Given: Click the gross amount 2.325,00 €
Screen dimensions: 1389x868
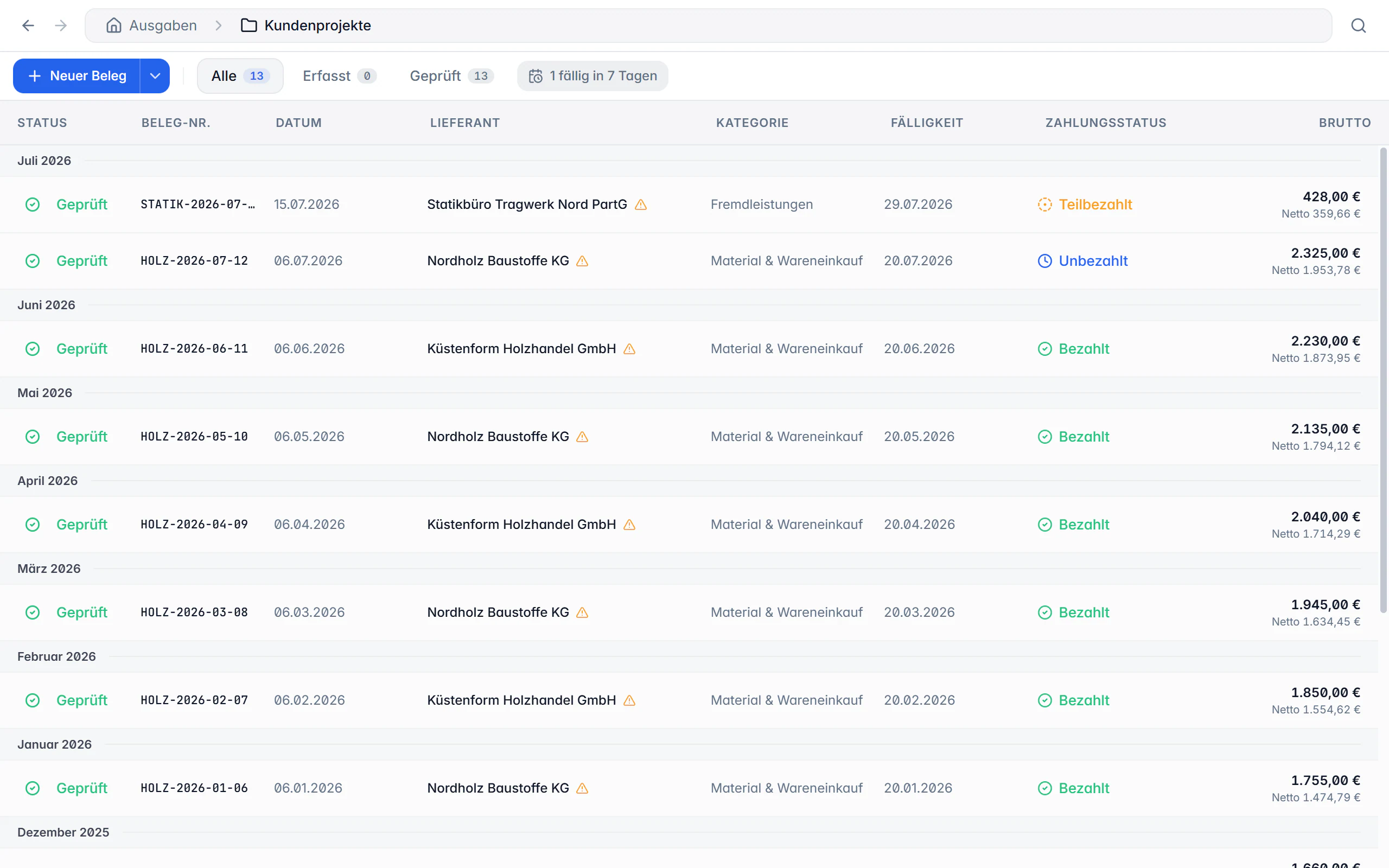Looking at the screenshot, I should coord(1326,253).
